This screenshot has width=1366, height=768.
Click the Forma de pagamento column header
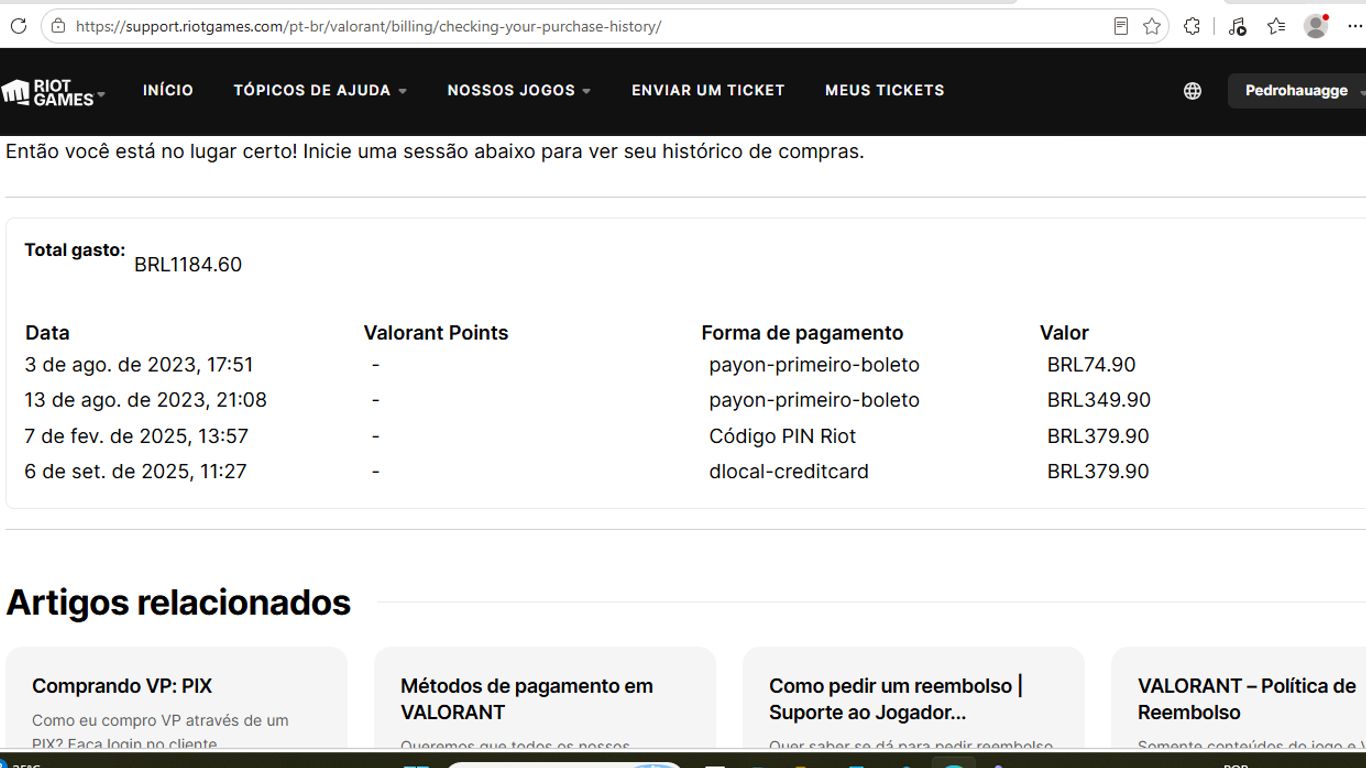[x=802, y=333]
